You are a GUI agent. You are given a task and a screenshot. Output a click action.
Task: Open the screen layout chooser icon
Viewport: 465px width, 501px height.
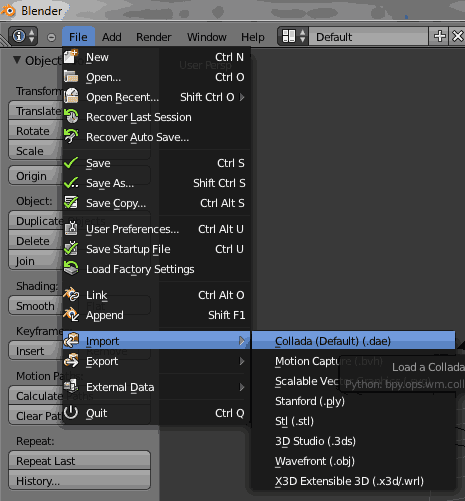click(x=293, y=36)
